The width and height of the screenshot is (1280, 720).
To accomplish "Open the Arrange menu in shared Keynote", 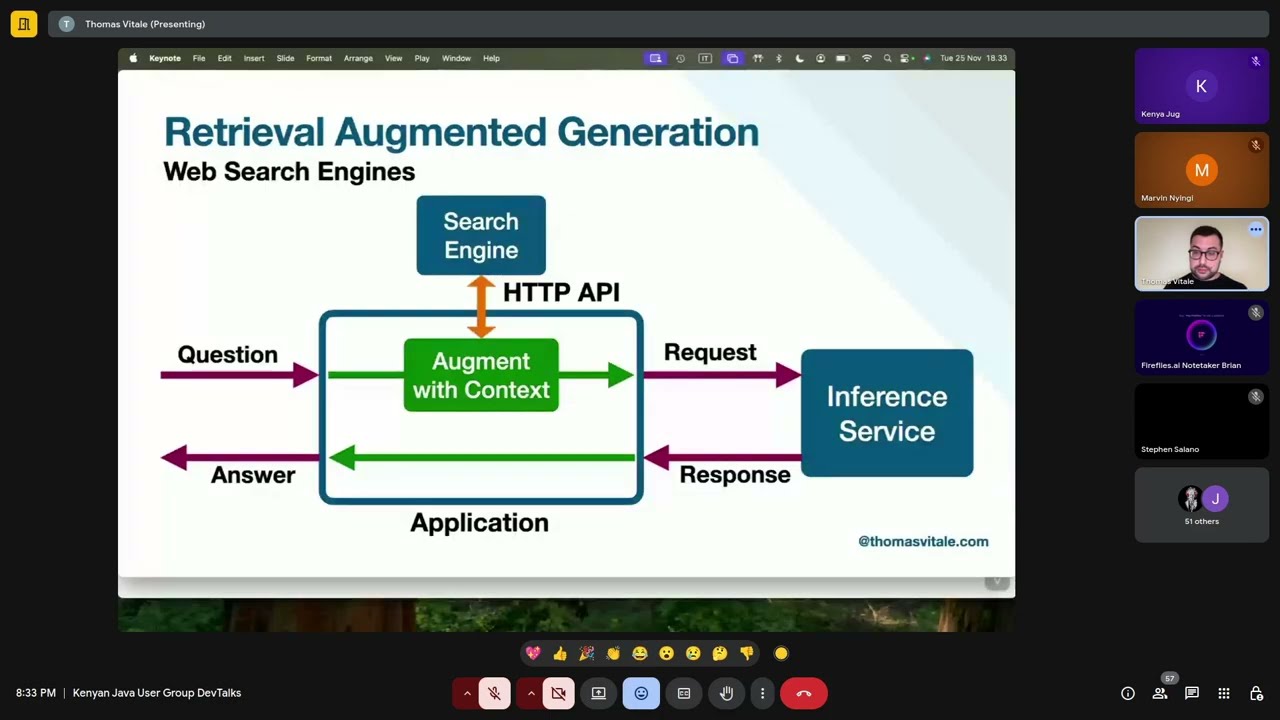I will point(358,58).
